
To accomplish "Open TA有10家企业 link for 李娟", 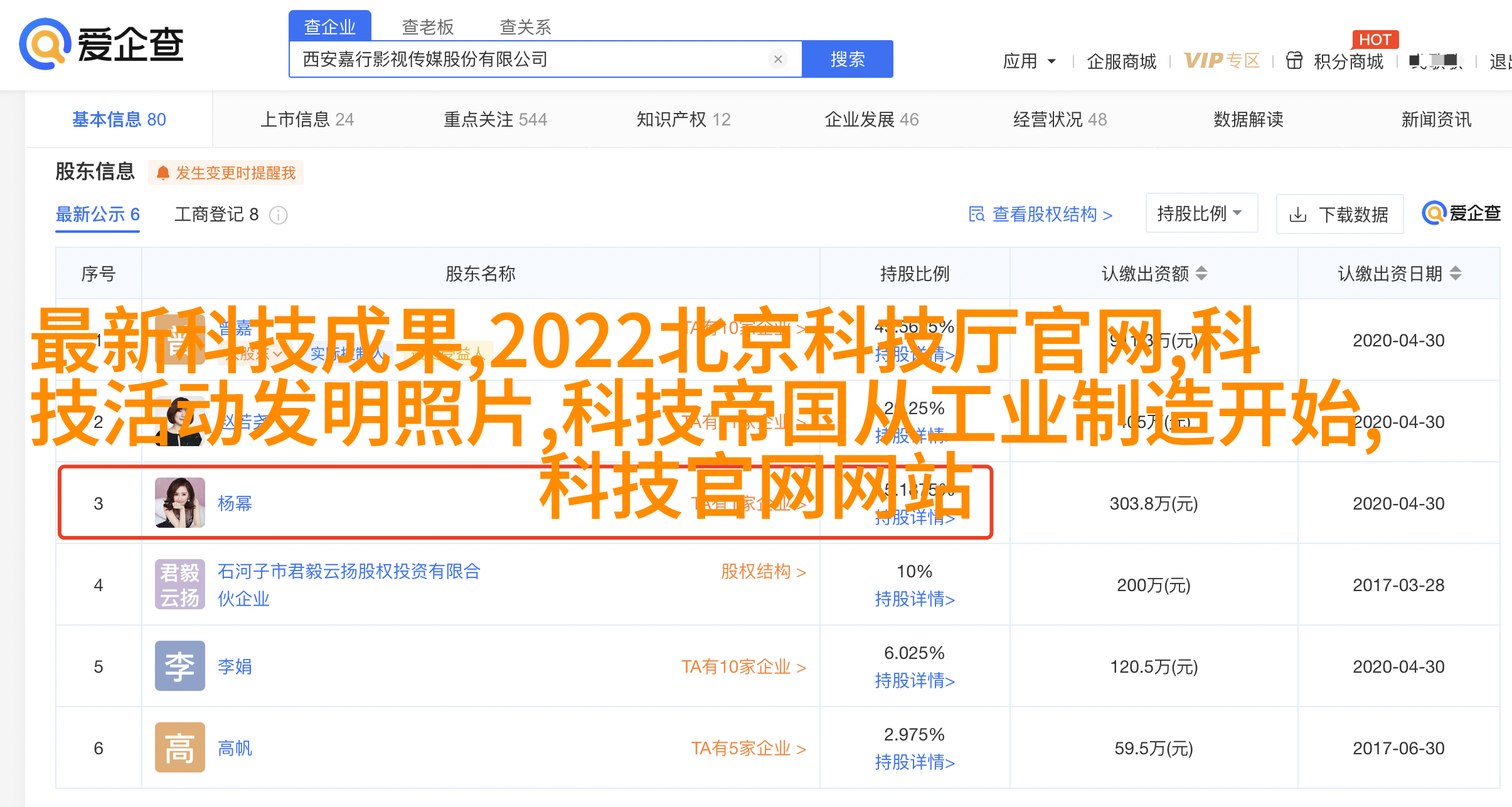I will pyautogui.click(x=744, y=666).
